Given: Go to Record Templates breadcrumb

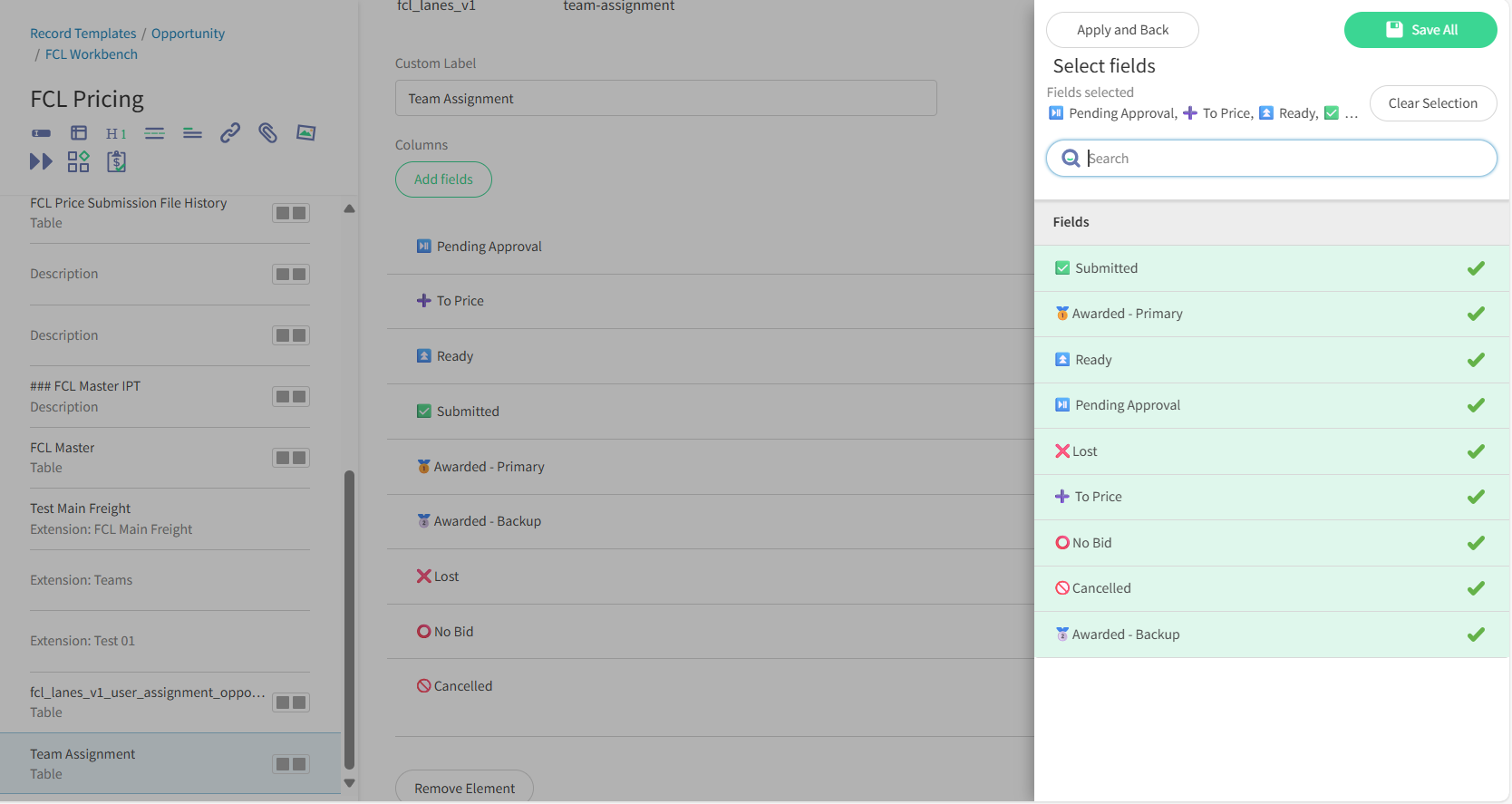Looking at the screenshot, I should [83, 34].
